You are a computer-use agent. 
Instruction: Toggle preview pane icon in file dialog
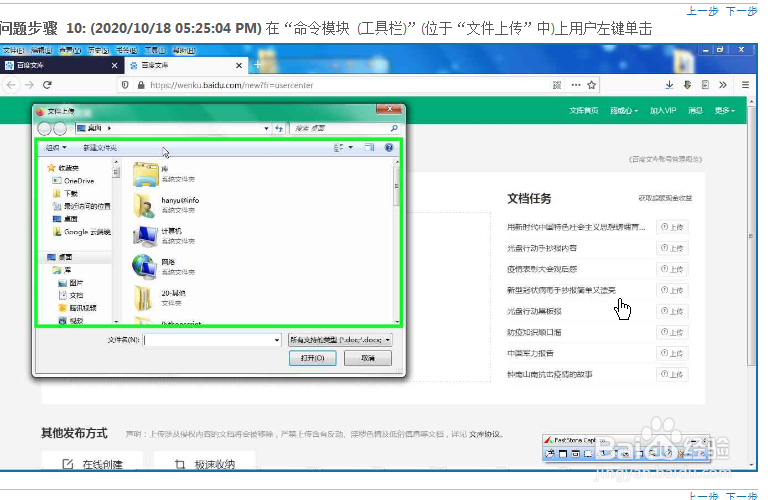[x=369, y=147]
